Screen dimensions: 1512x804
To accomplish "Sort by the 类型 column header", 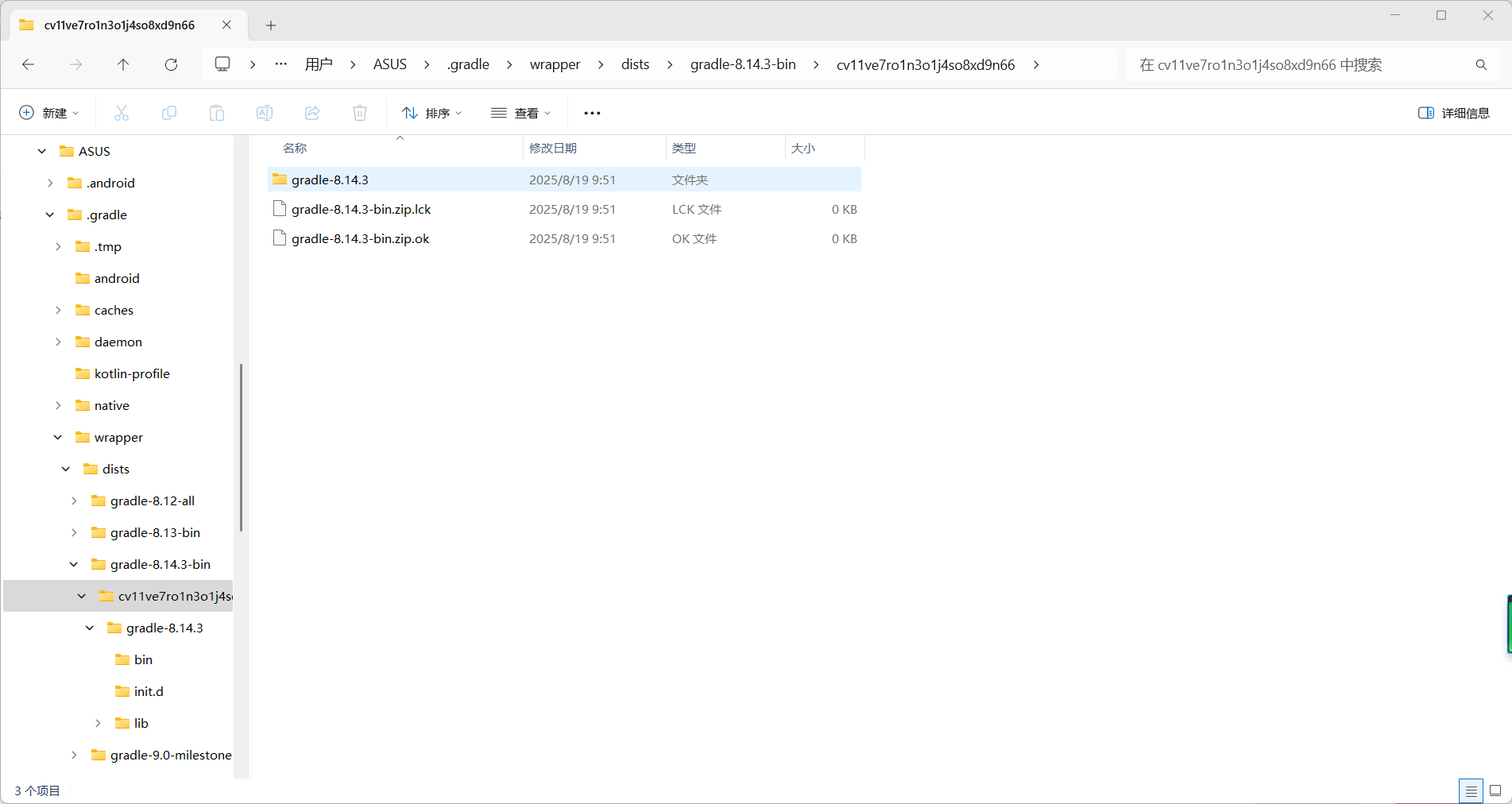I will [x=725, y=149].
